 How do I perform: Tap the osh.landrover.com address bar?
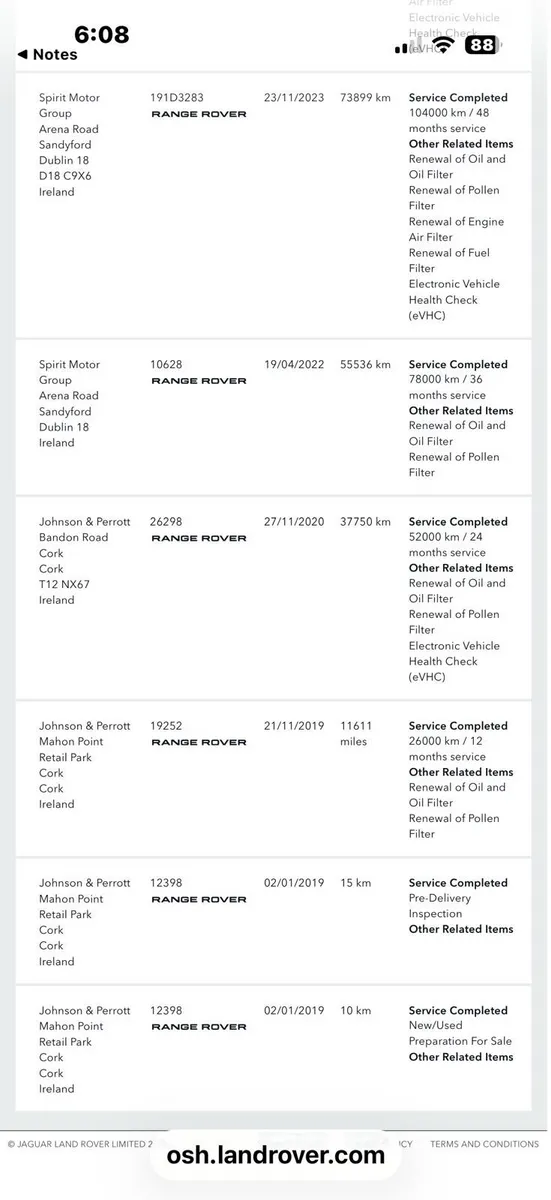click(275, 1155)
